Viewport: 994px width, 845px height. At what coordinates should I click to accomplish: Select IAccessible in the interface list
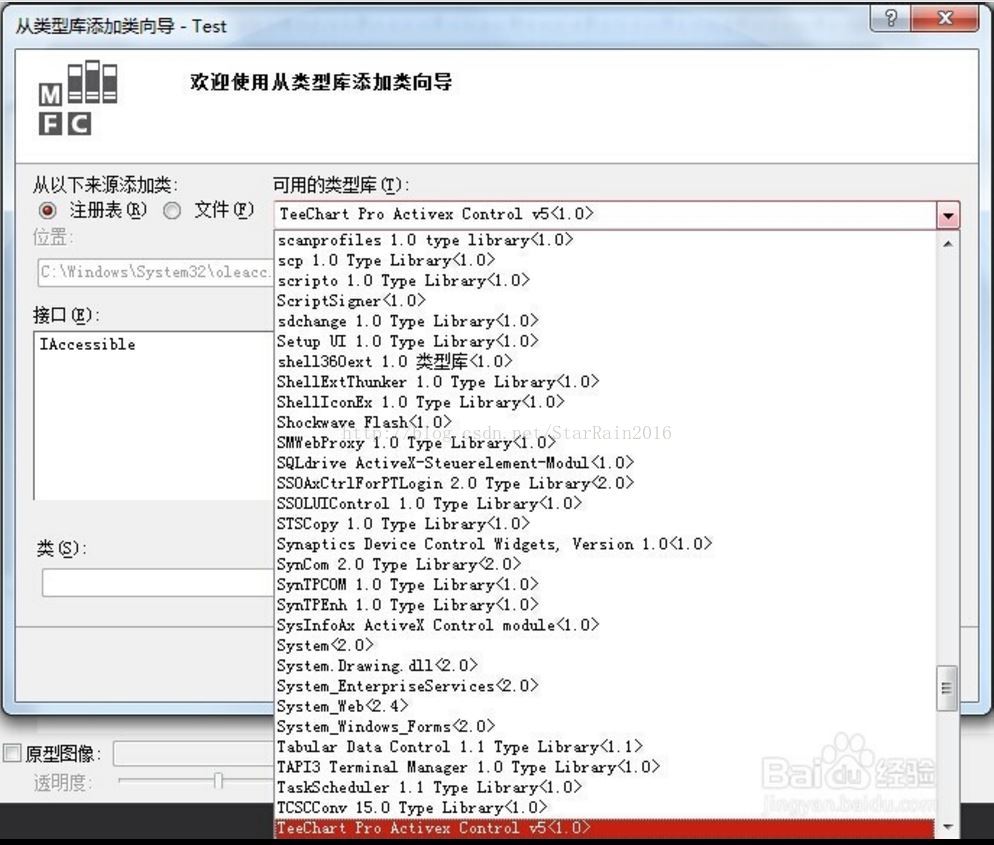[x=87, y=344]
